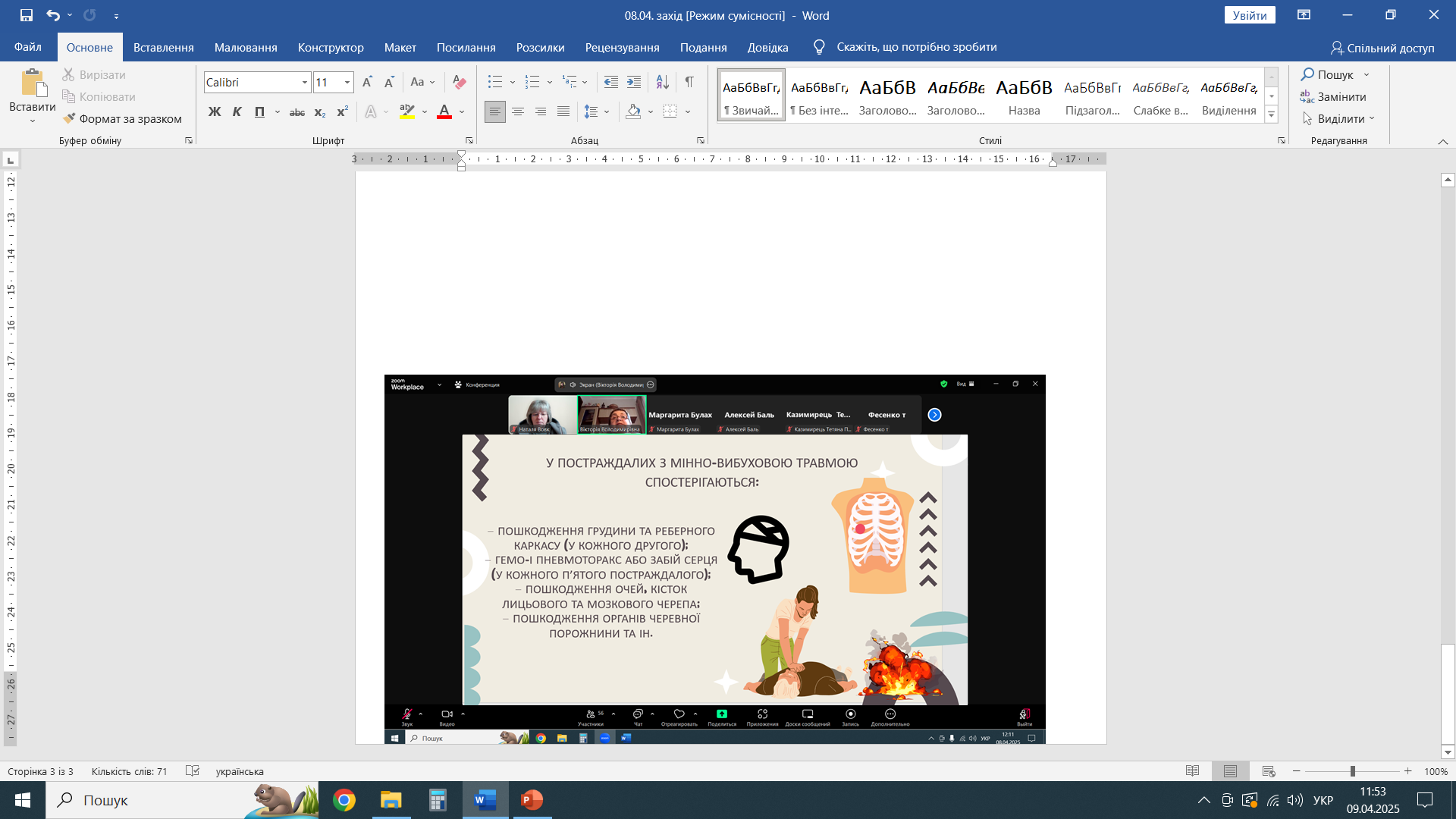Image resolution: width=1456 pixels, height=819 pixels.
Task: Click the Sort paragraphs icon
Action: tap(662, 82)
